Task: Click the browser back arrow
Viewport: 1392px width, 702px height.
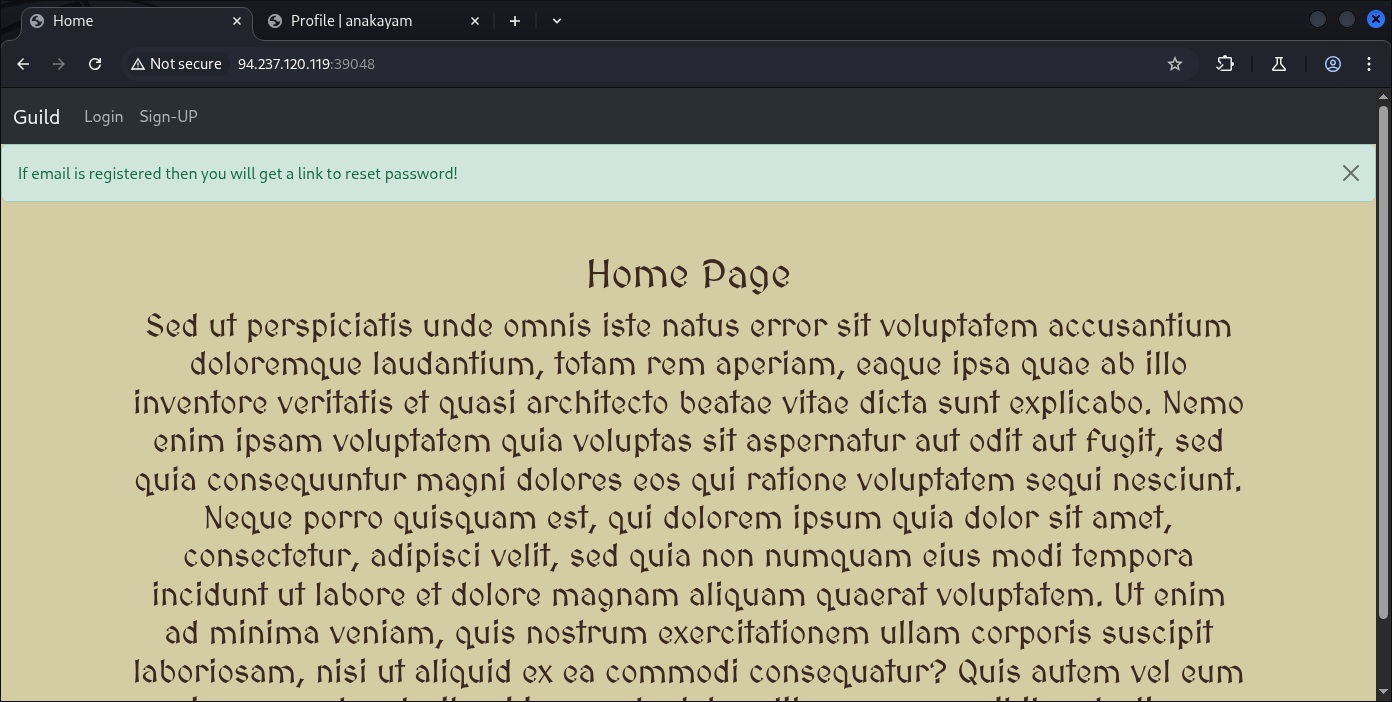Action: click(x=23, y=64)
